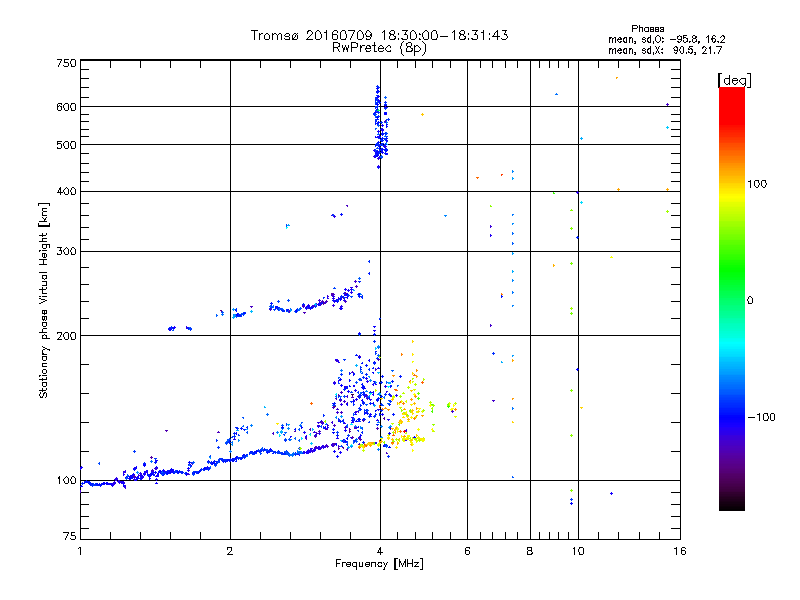This screenshot has width=800, height=600.
Task: Click x-axis tick label '2'
Action: tap(230, 551)
